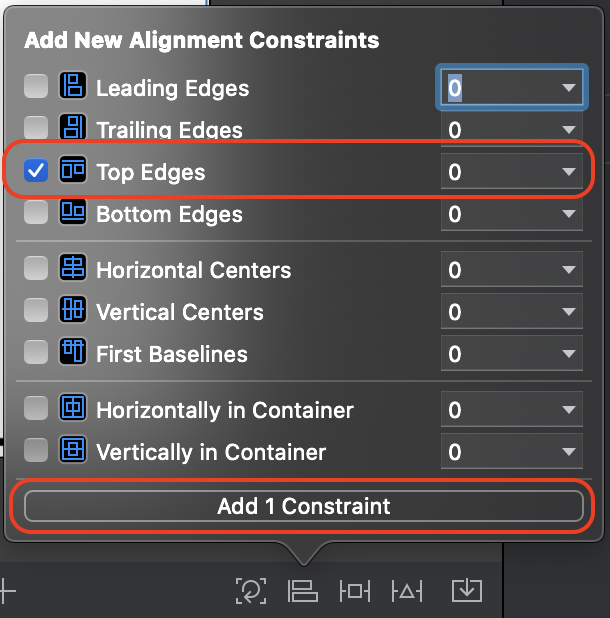Open the Resolve Auto Layout Issues icon

[407, 591]
